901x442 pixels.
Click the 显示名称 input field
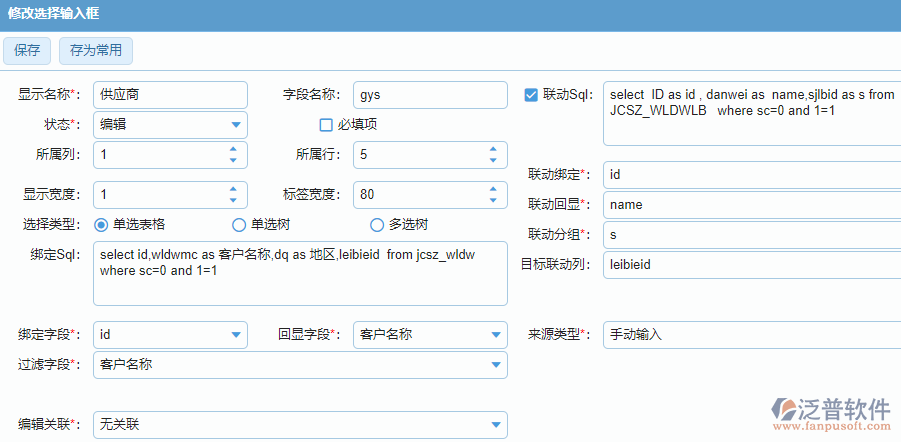(169, 95)
